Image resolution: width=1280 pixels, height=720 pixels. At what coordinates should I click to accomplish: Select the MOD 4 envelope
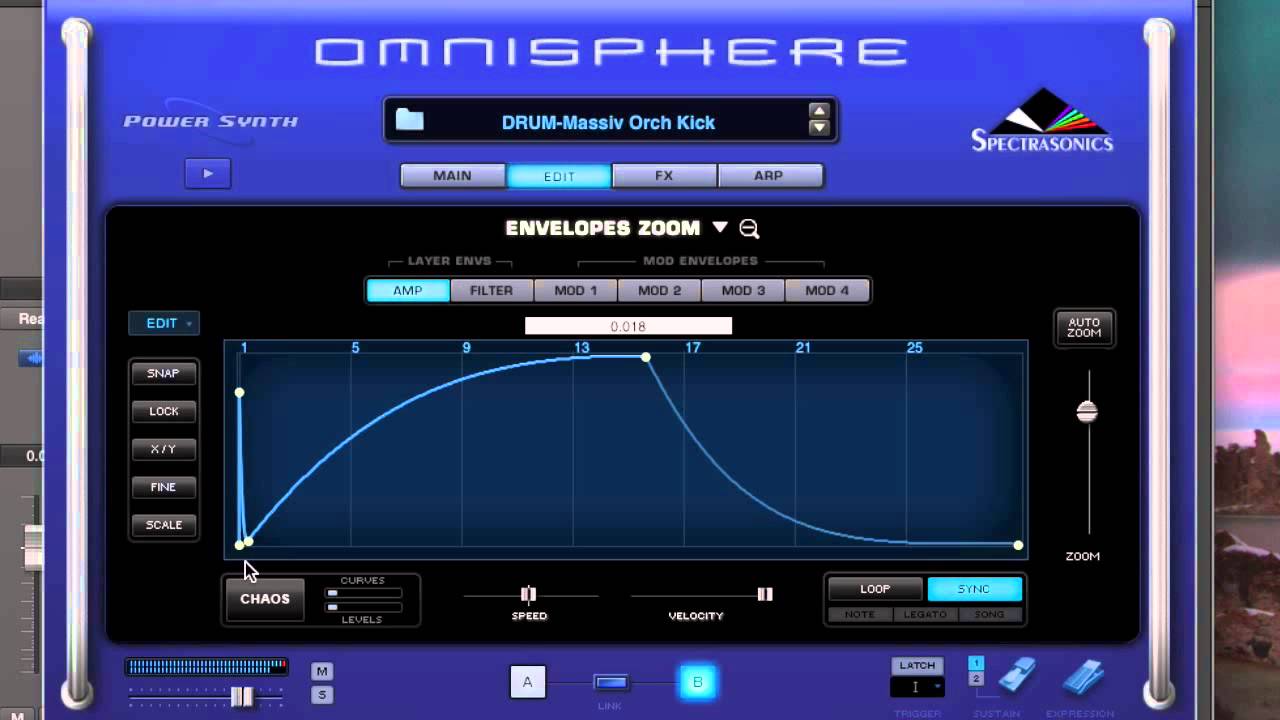click(x=827, y=291)
